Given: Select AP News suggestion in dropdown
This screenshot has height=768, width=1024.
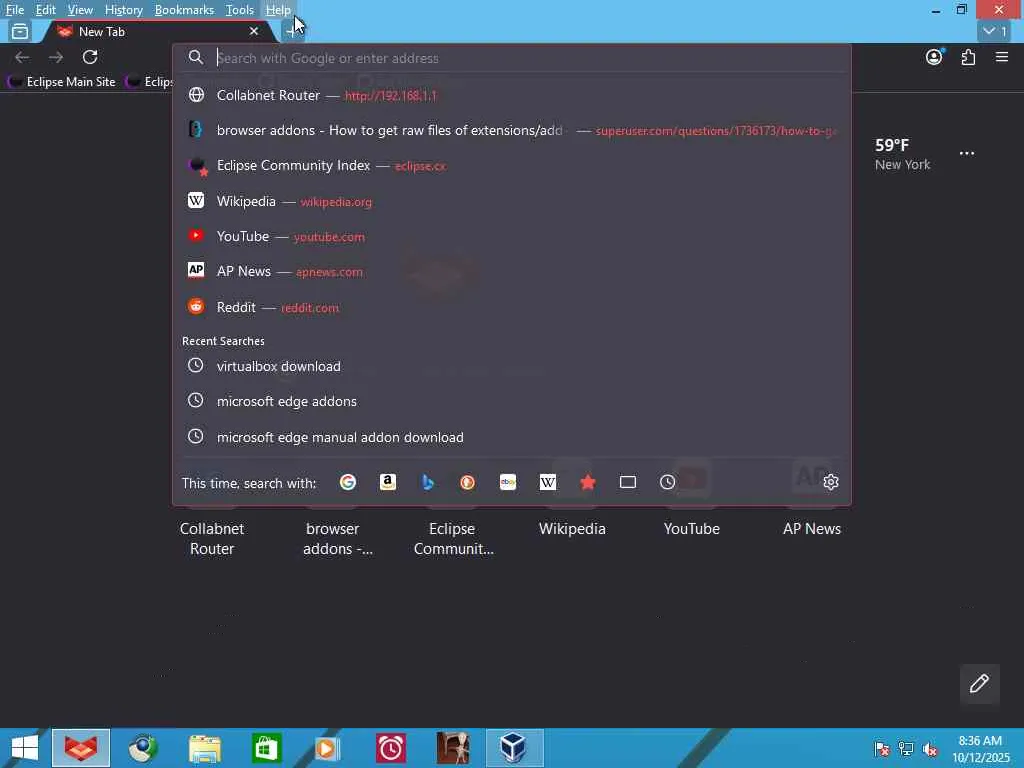Looking at the screenshot, I should [512, 272].
